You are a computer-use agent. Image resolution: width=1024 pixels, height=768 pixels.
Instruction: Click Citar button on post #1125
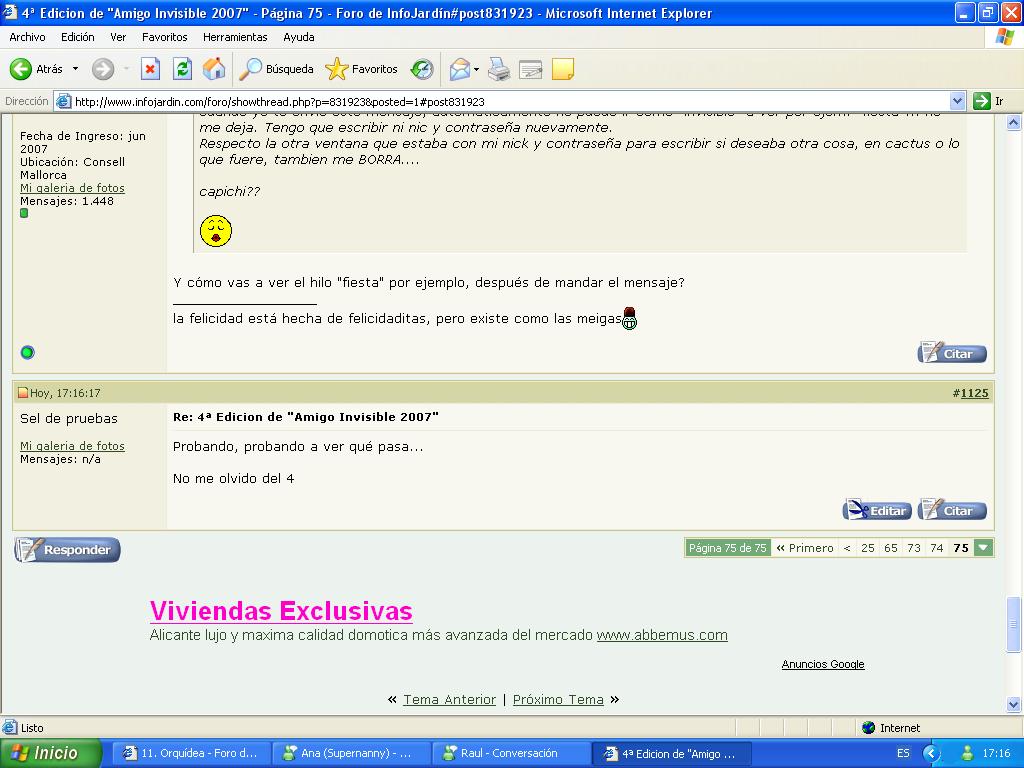click(952, 510)
